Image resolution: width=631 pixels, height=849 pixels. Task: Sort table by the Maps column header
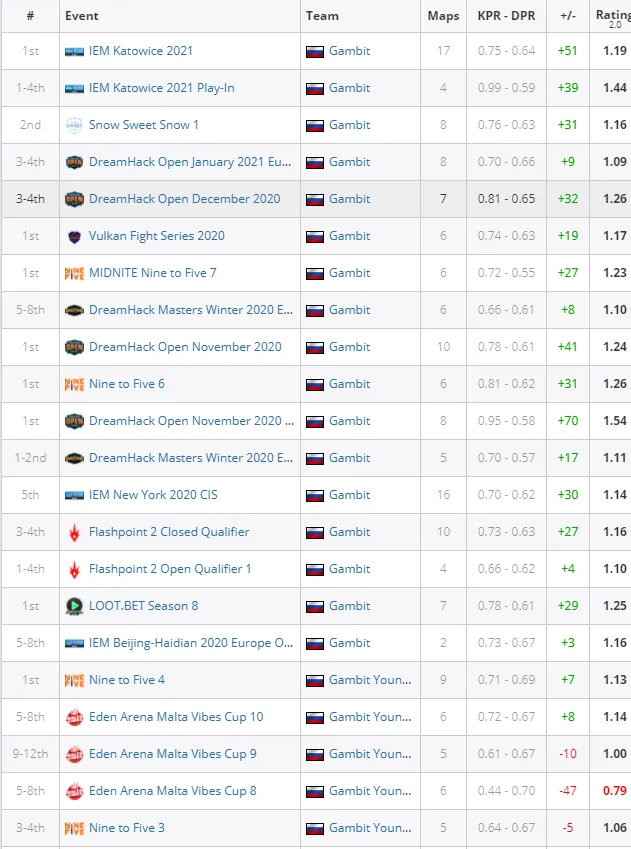pos(443,16)
